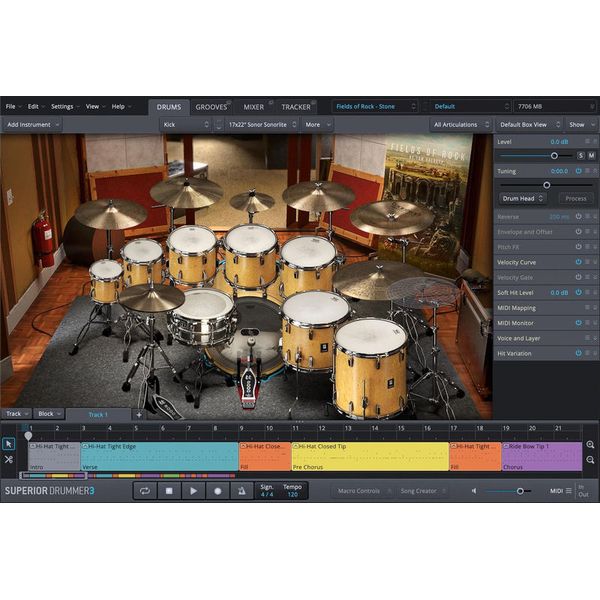Screen dimensions: 600x600
Task: Disable the Velocity Curve power button
Action: tap(579, 262)
